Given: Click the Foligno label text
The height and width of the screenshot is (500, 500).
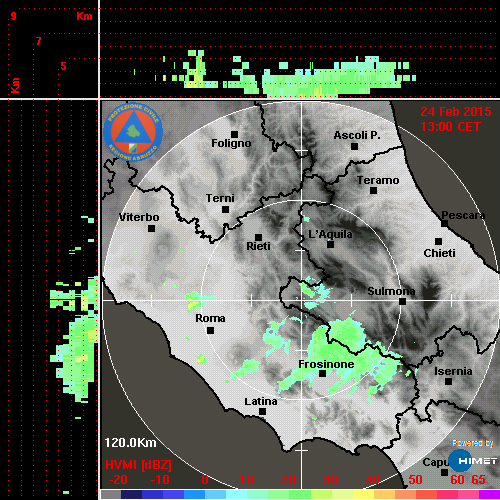Looking at the screenshot, I should pos(231,144).
